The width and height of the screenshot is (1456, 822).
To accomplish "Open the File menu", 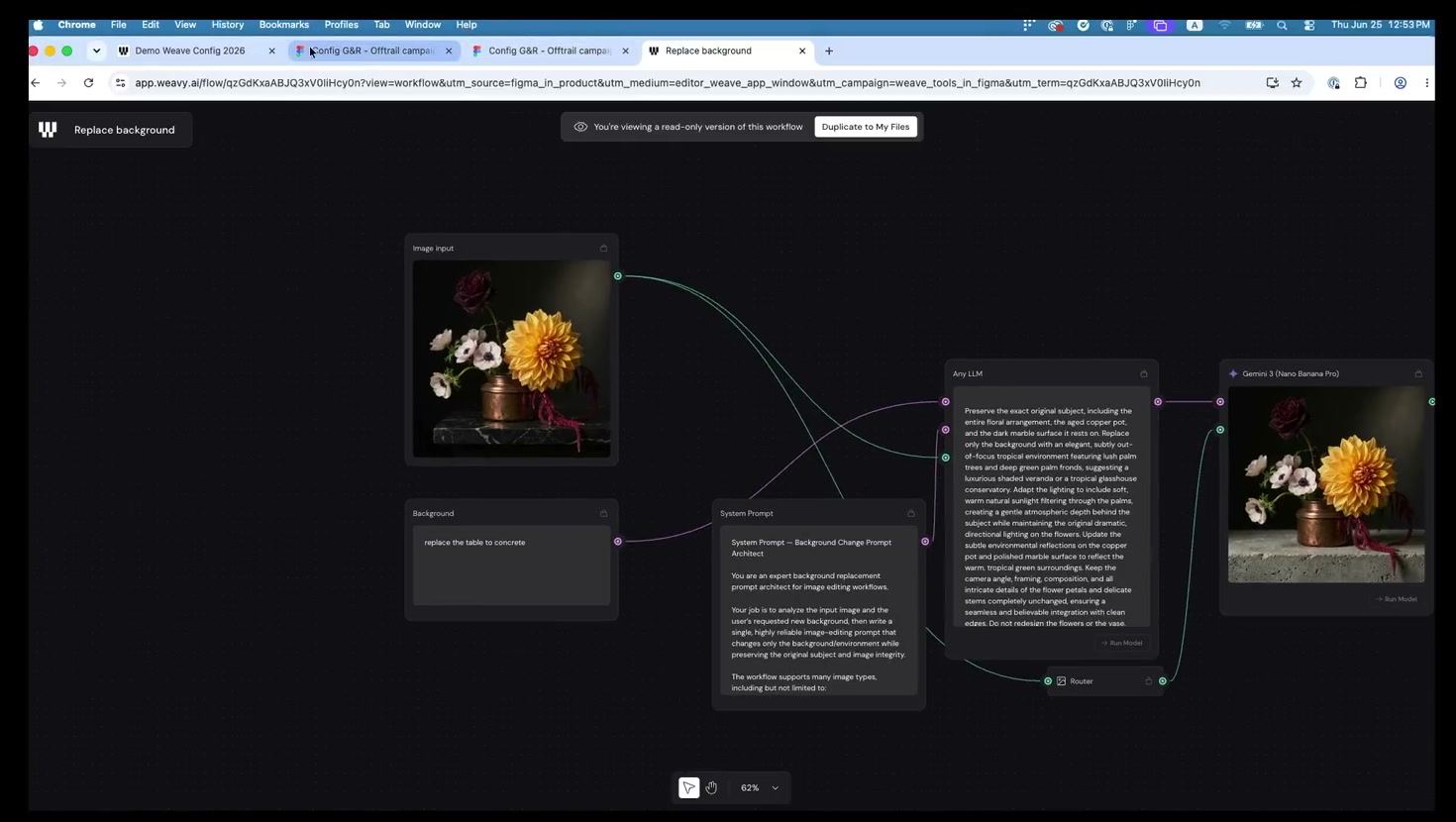I will pyautogui.click(x=118, y=25).
